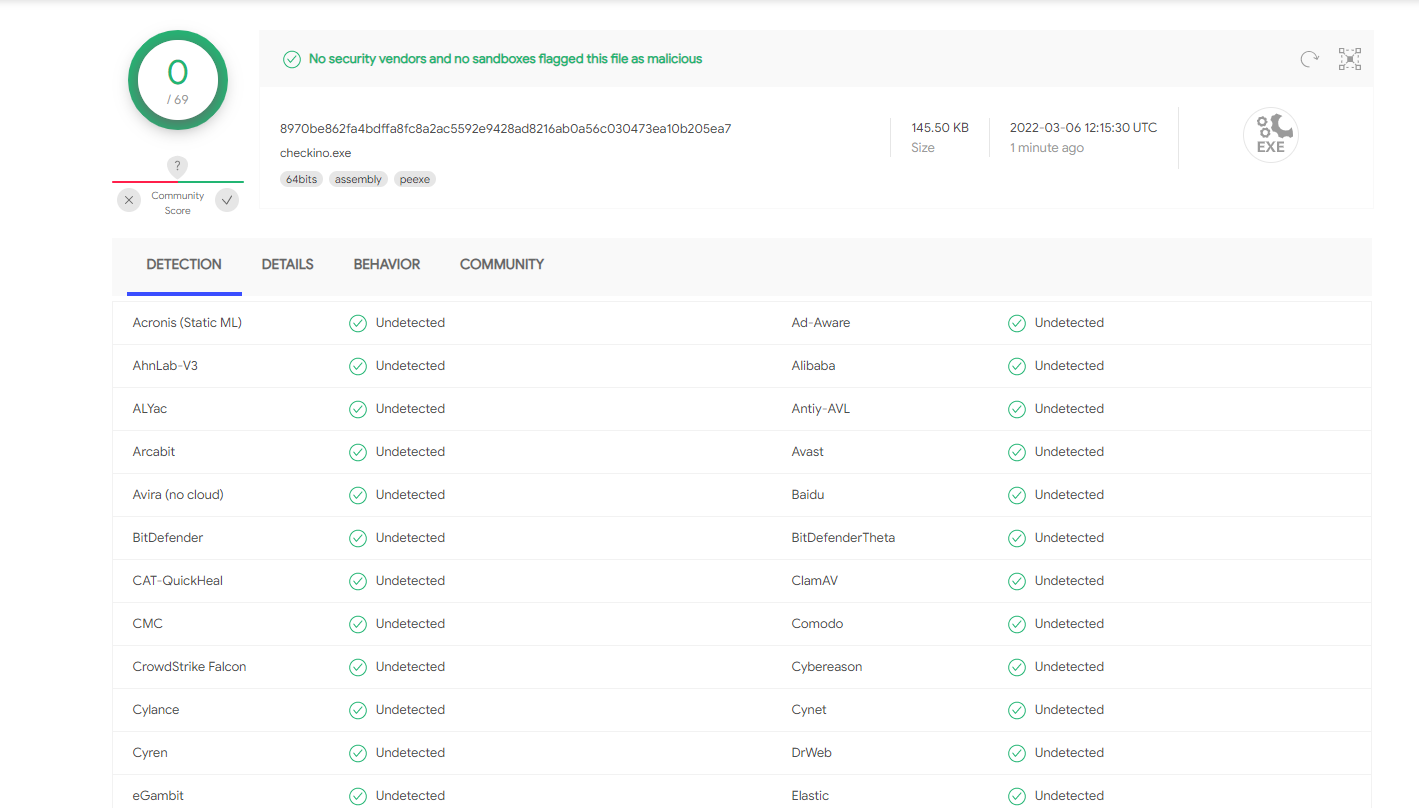Click the Community Score label
This screenshot has height=808, width=1419.
[x=178, y=203]
